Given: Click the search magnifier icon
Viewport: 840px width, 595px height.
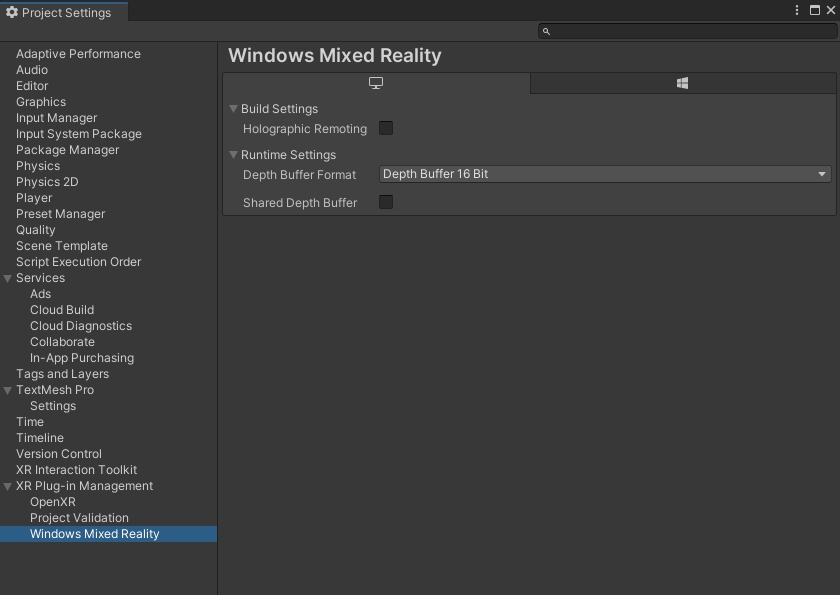Looking at the screenshot, I should pyautogui.click(x=546, y=32).
